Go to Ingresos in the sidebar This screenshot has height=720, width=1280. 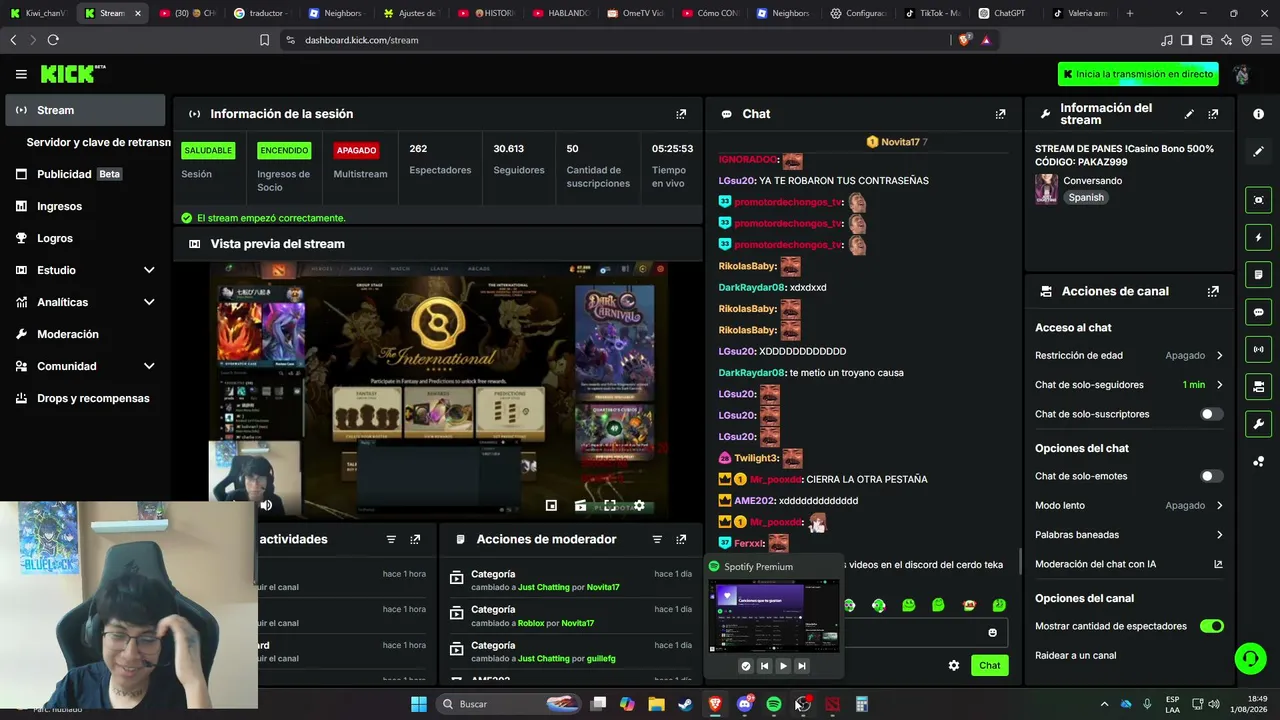point(87,206)
